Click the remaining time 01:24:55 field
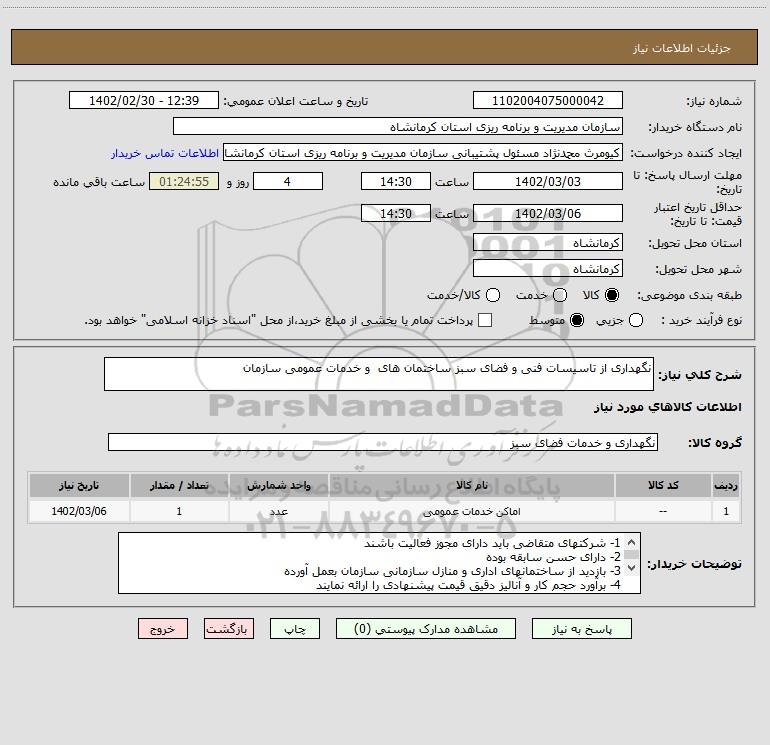770x745 pixels. 184,181
